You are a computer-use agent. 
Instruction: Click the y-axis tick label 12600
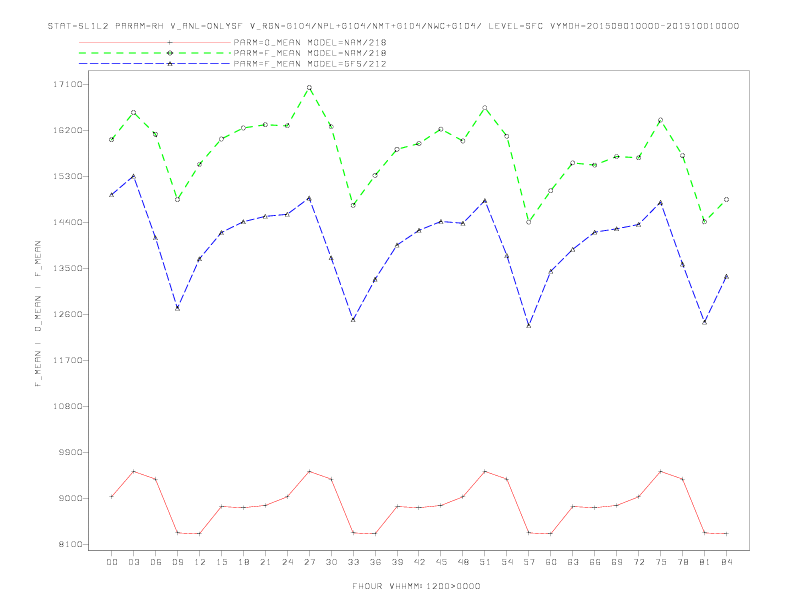(x=68, y=314)
